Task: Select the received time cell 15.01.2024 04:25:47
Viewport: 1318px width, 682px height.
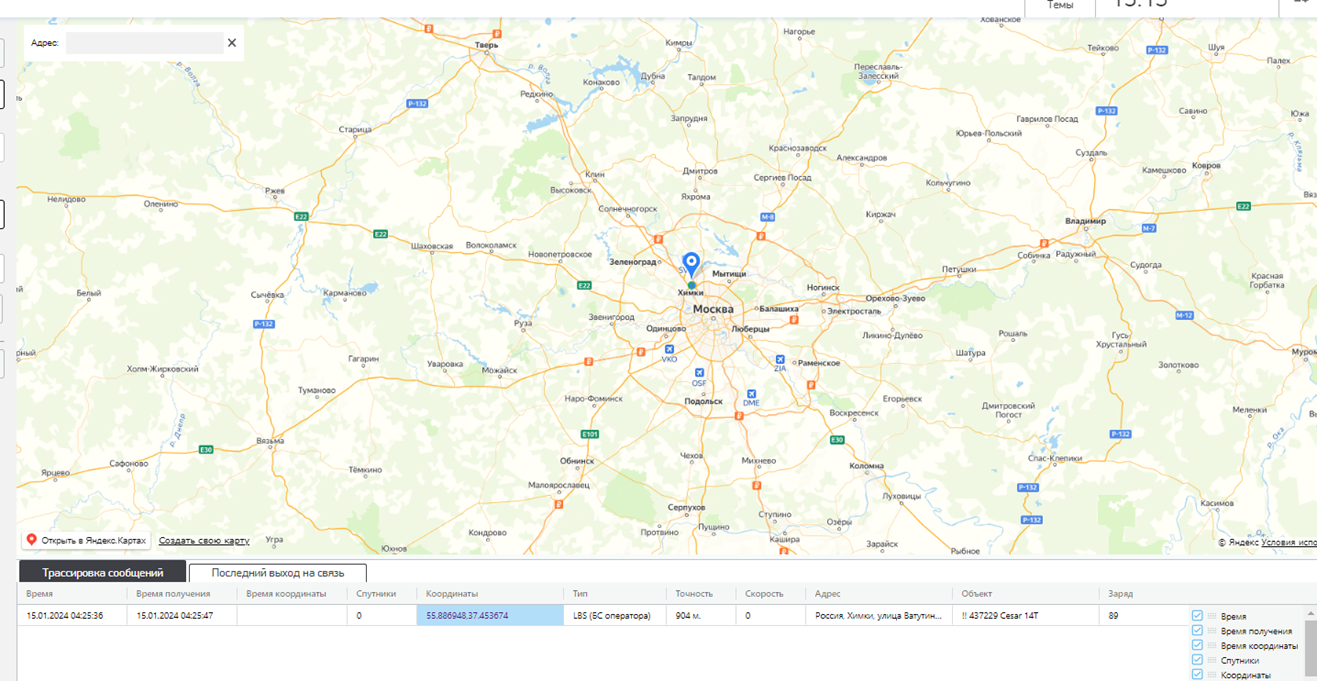Action: click(174, 616)
